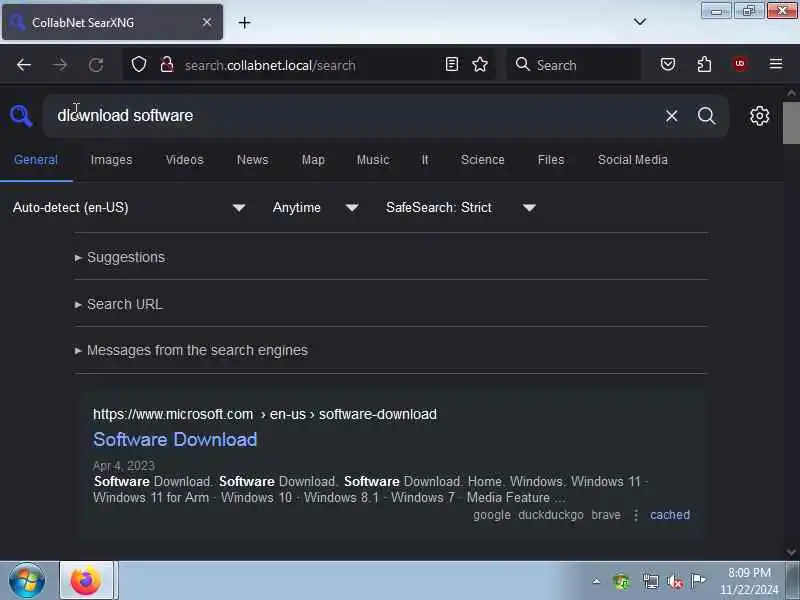Click the google engine label
The width and height of the screenshot is (800, 600).
coord(492,515)
